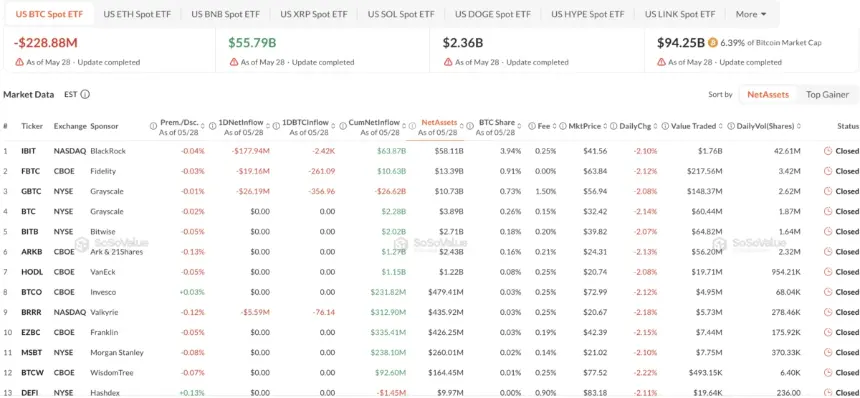Click the clock status icon for IBIT
This screenshot has height=398, width=860.
pos(828,151)
